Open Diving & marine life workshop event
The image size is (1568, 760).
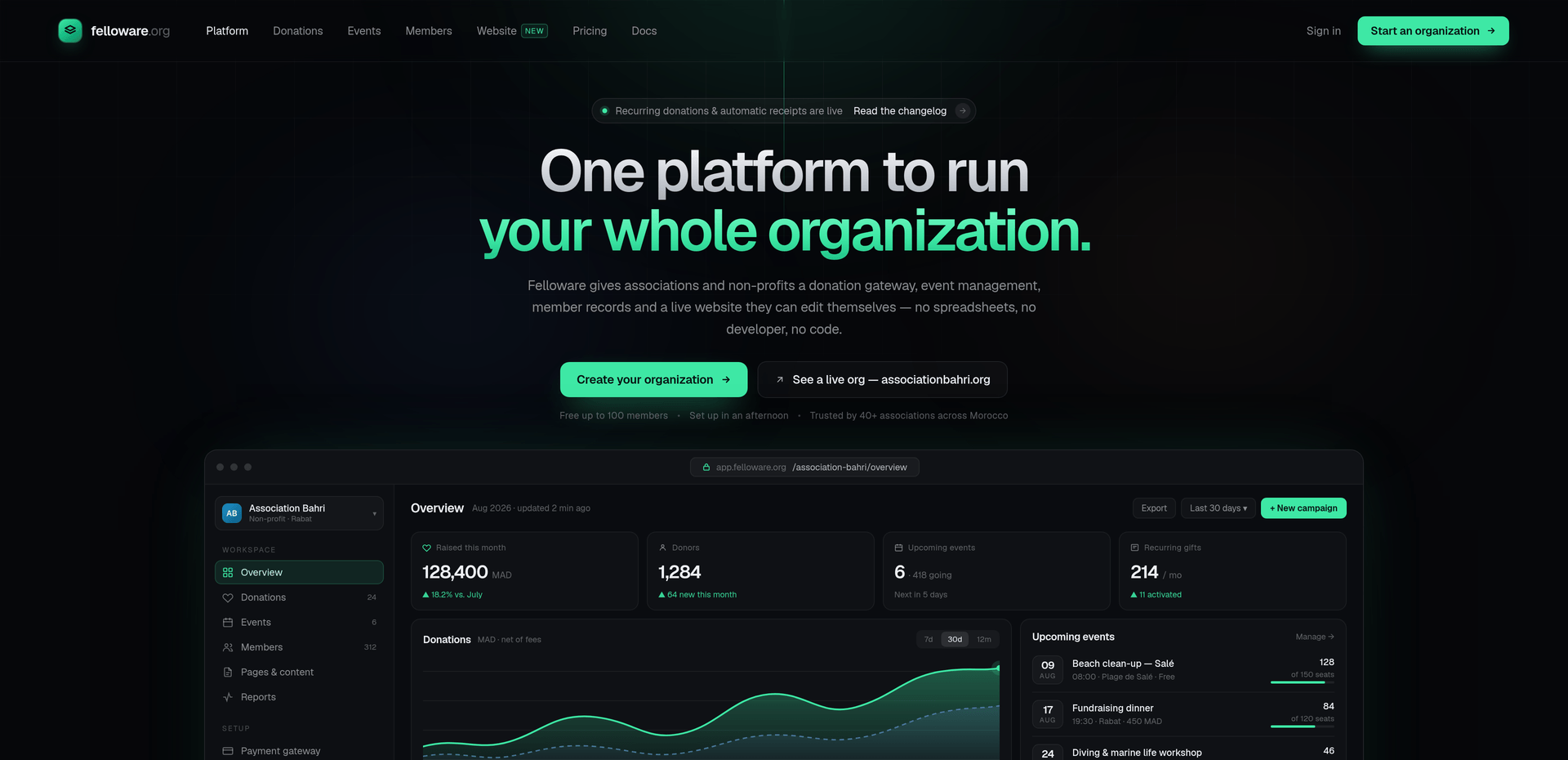click(x=1183, y=752)
